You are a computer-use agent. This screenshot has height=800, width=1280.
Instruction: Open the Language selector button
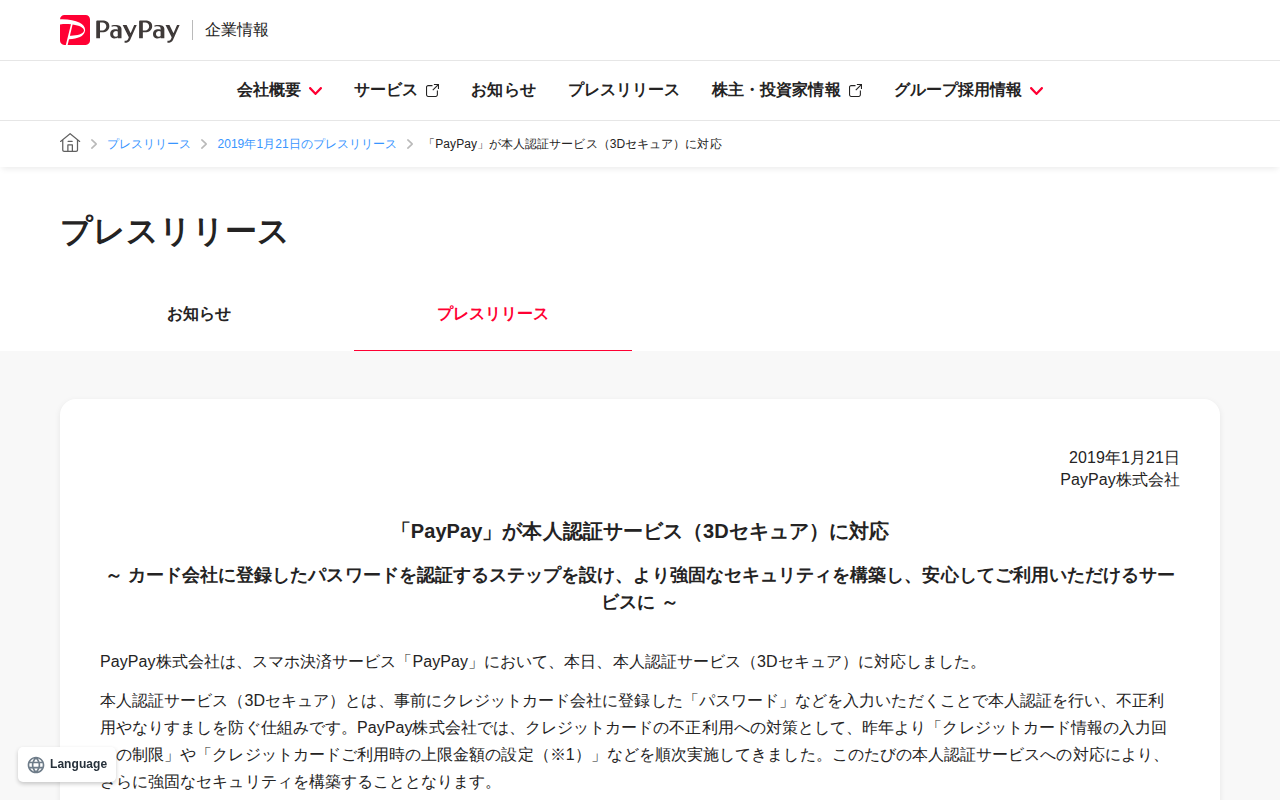67,764
